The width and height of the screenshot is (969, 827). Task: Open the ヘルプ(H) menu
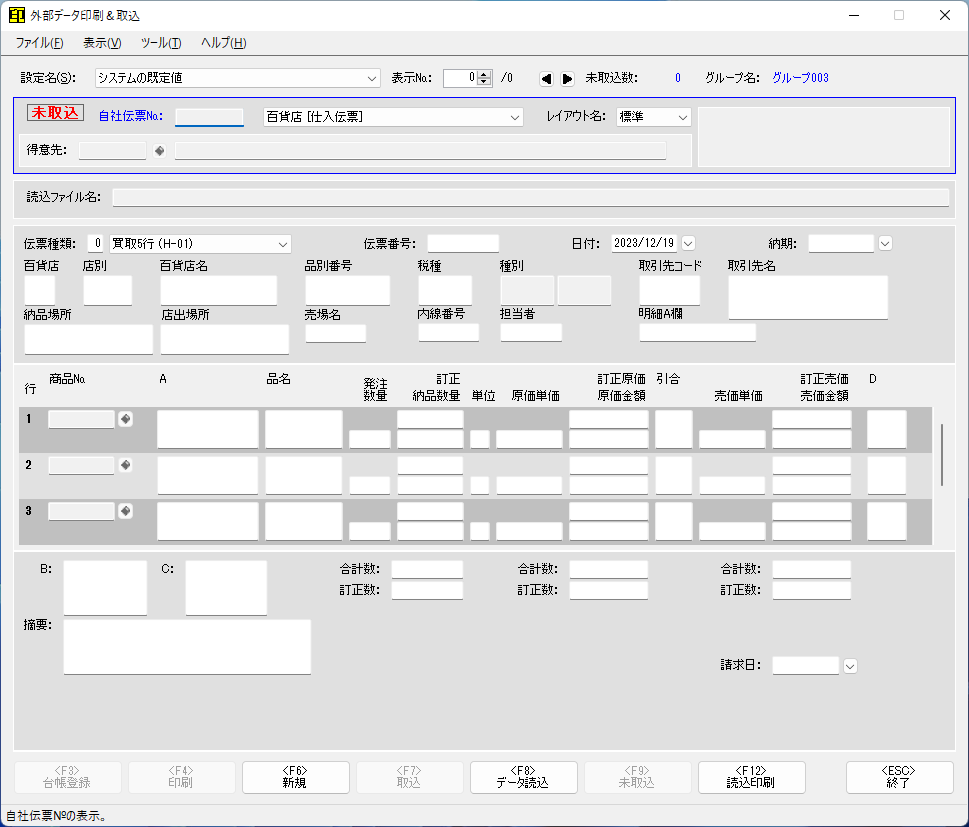click(224, 43)
